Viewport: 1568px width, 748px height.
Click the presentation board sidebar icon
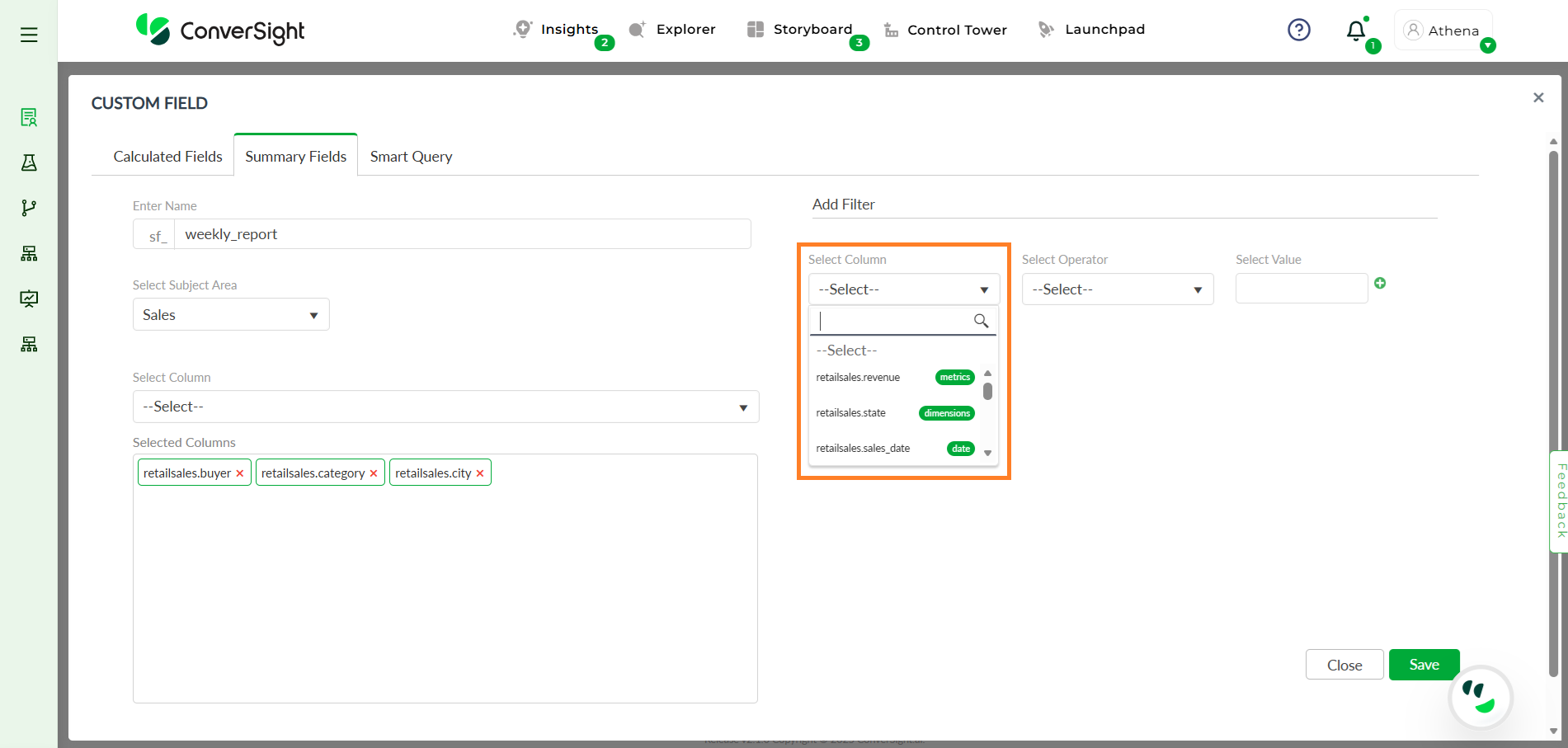click(29, 299)
